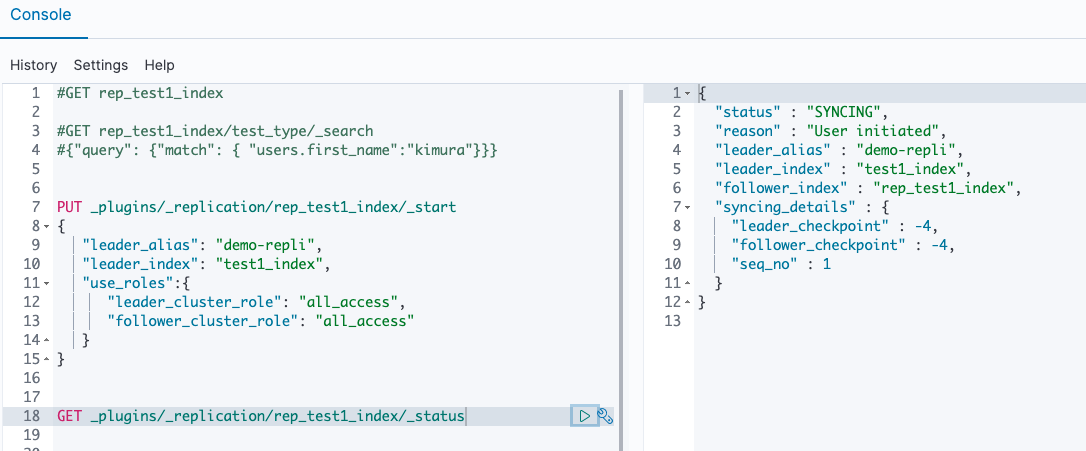Screen dimensions: 1086x451
Task: Click the "use_roles" key in the editor
Action: (127, 283)
